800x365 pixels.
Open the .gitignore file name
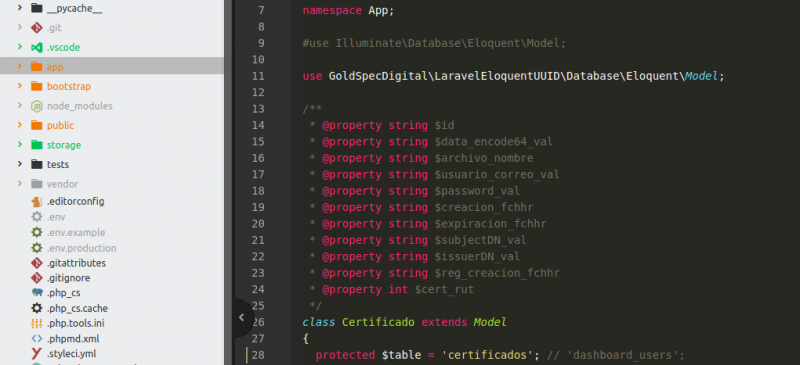68,278
